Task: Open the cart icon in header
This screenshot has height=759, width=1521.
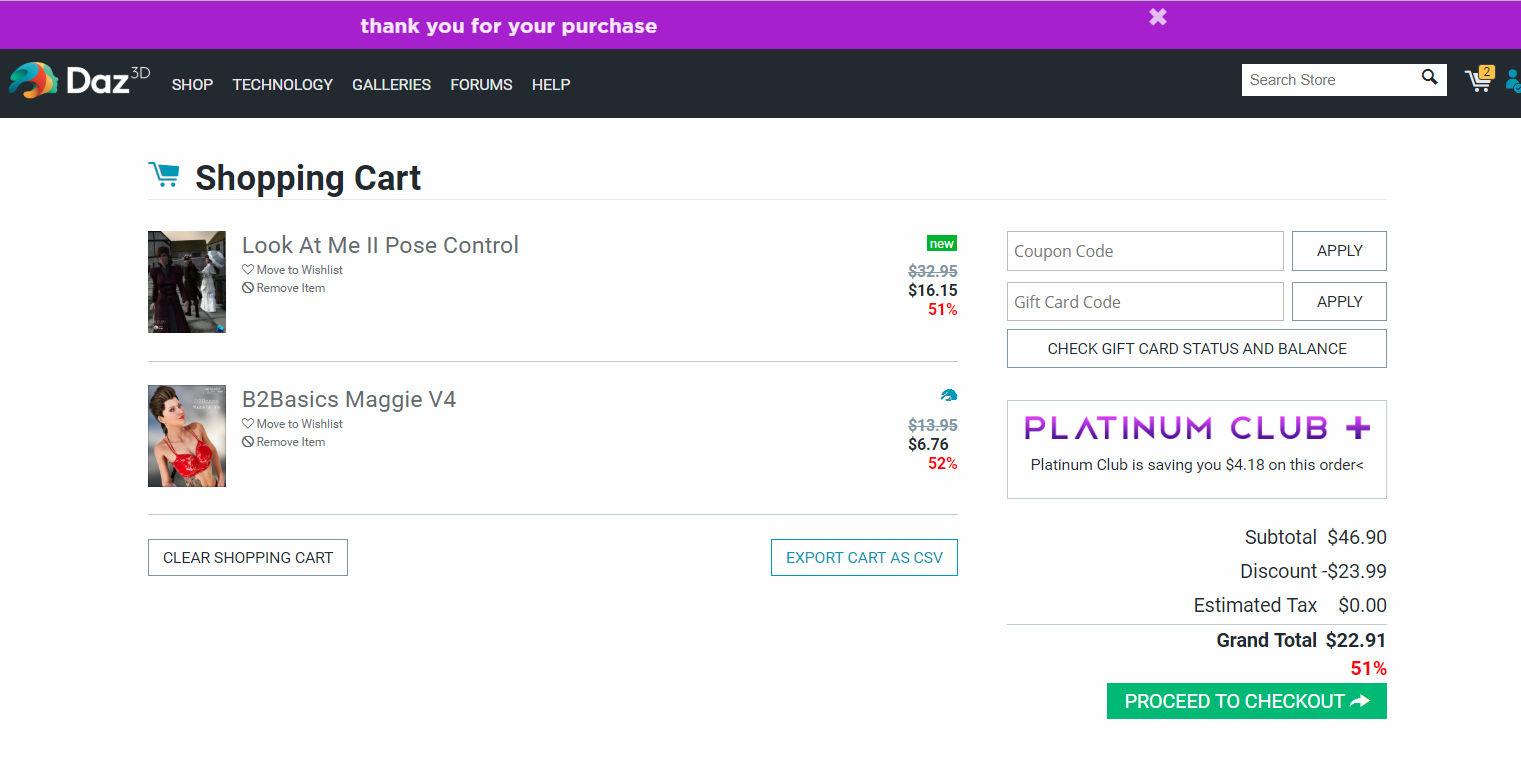Action: tap(1478, 80)
